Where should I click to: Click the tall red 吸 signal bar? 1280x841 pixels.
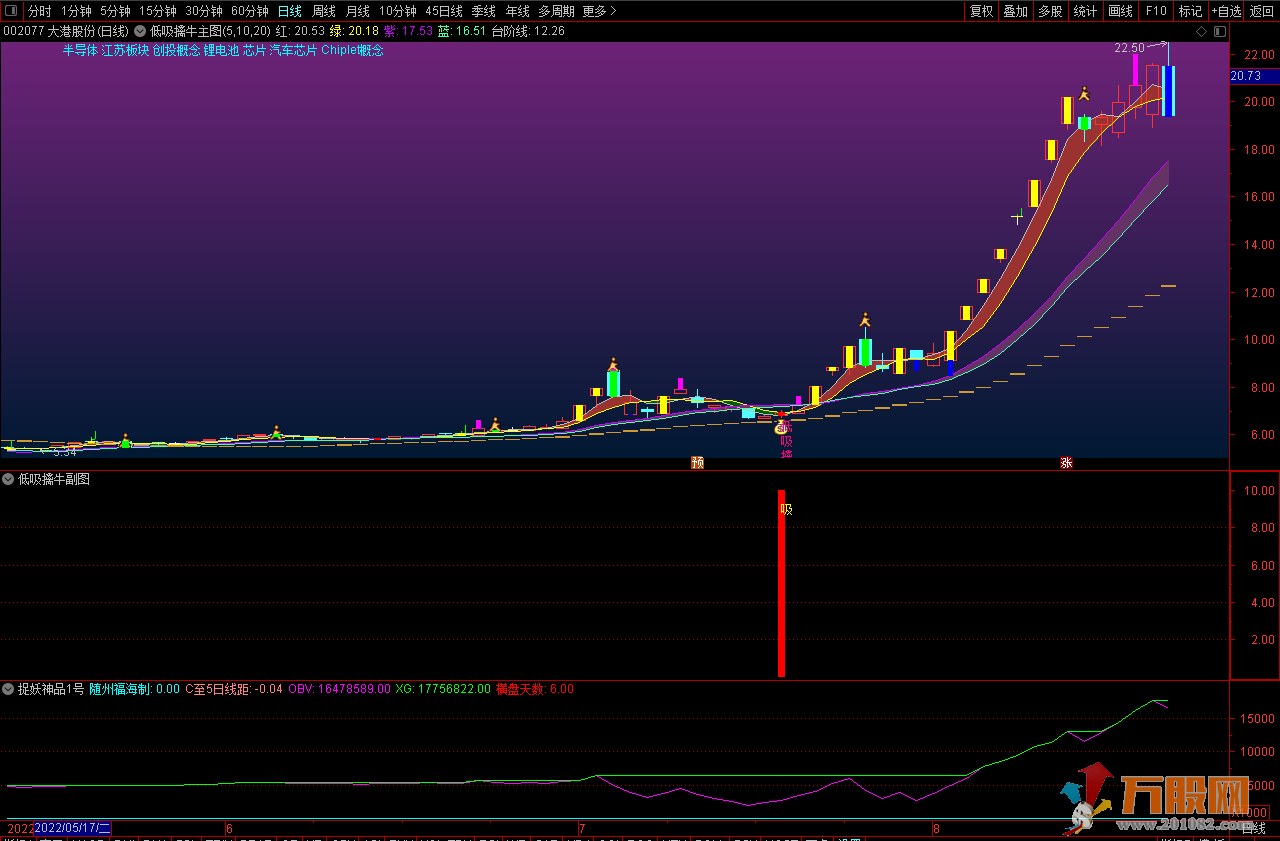pyautogui.click(x=781, y=583)
